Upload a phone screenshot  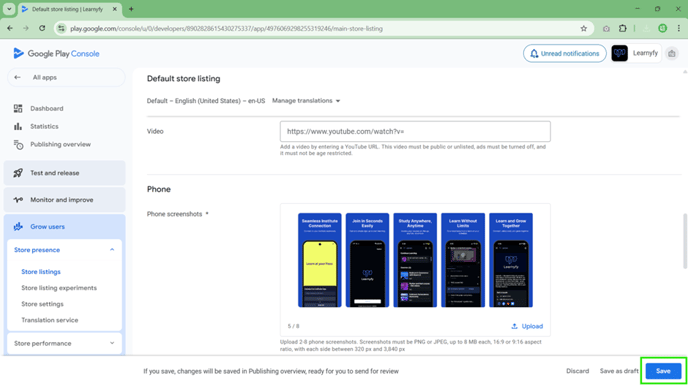pyautogui.click(x=527, y=326)
